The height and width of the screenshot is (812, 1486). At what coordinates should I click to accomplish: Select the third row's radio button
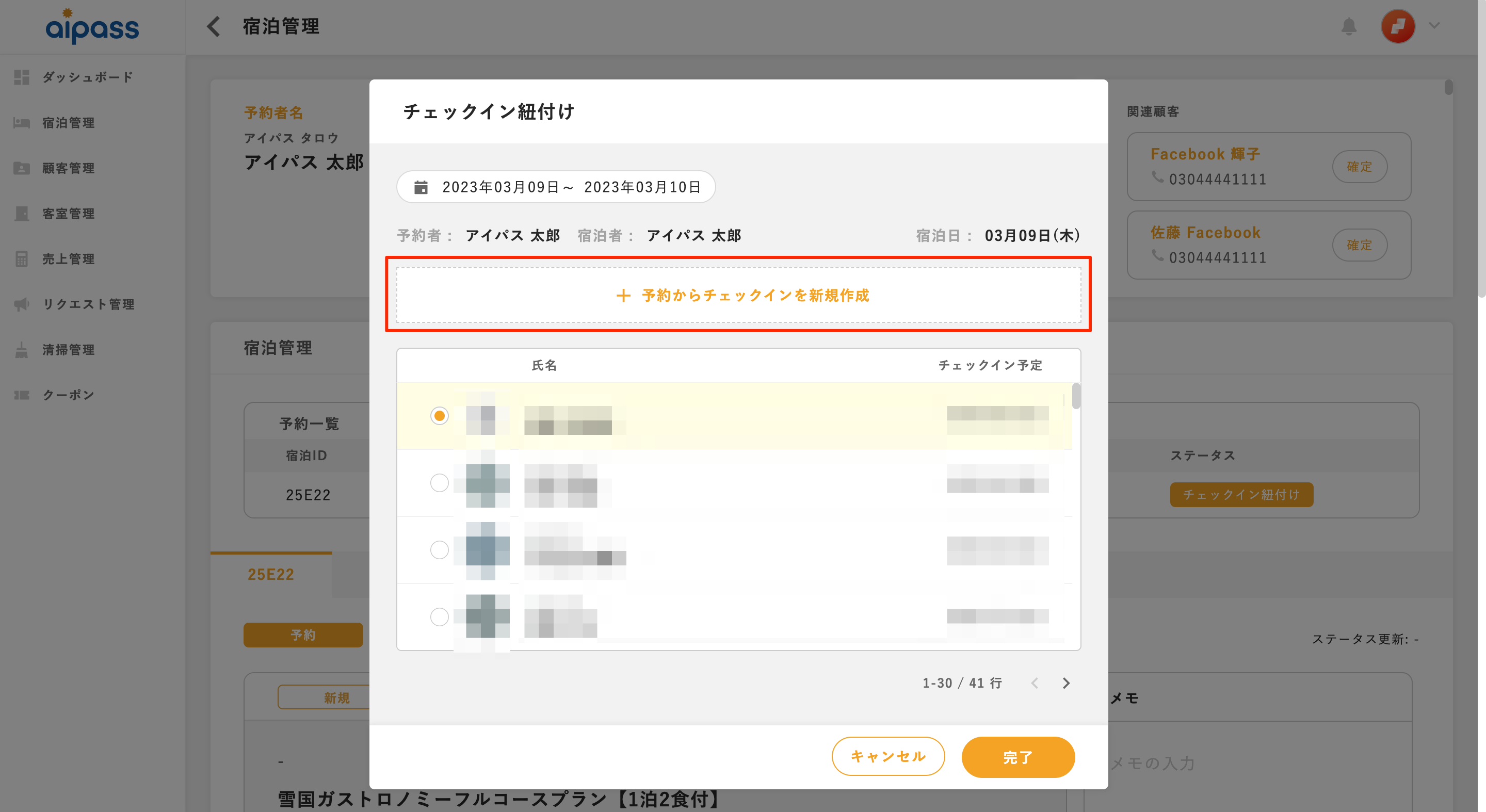click(440, 549)
